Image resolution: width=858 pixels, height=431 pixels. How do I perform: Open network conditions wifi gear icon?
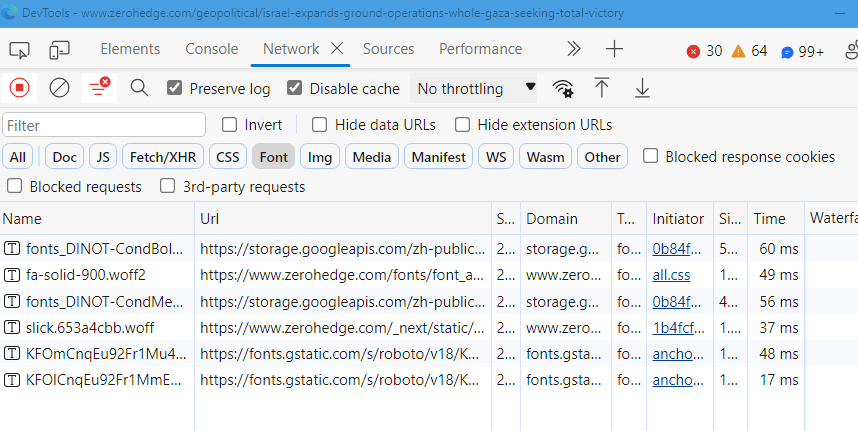coord(563,88)
